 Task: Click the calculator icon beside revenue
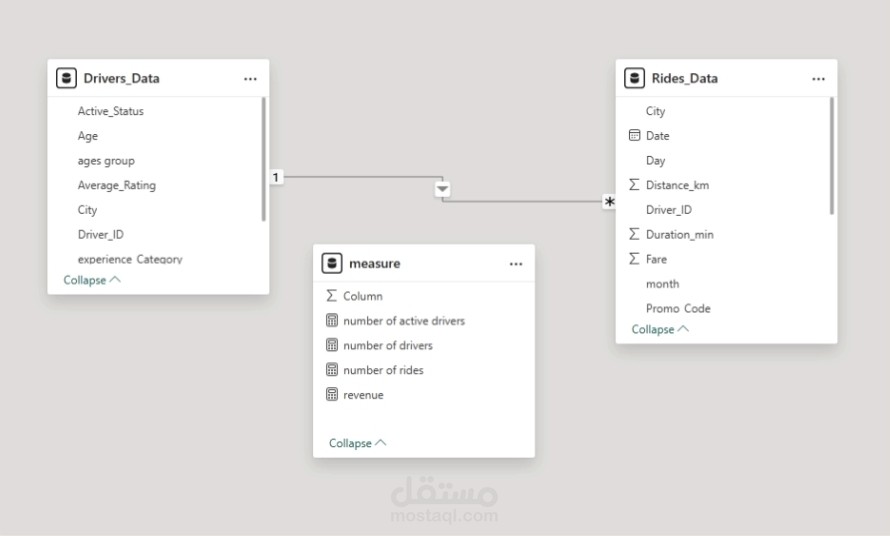(x=332, y=395)
